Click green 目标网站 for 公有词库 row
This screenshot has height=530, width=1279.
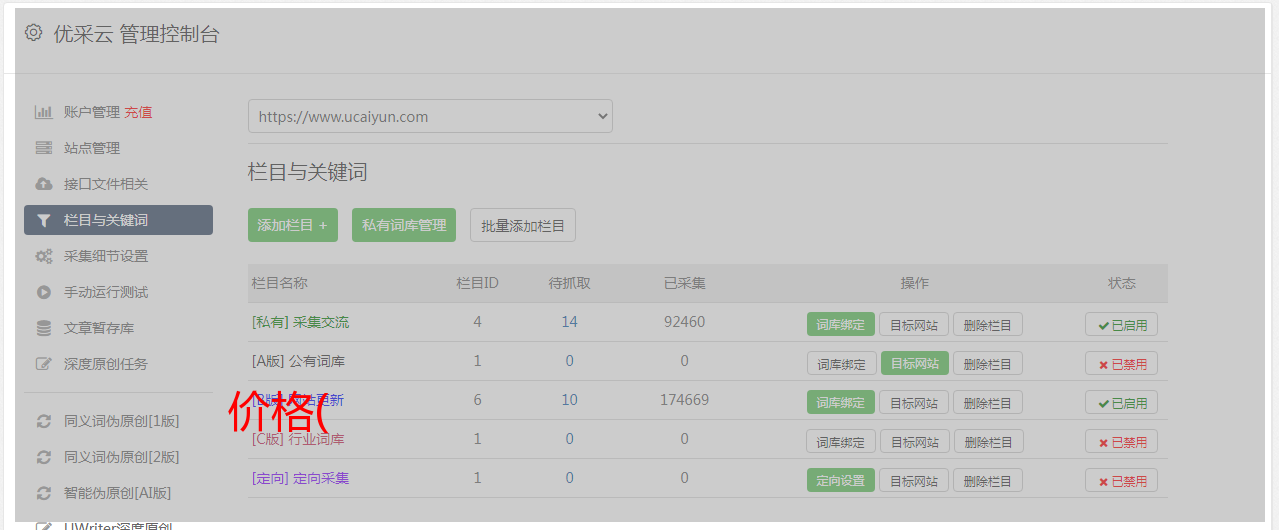click(x=914, y=363)
